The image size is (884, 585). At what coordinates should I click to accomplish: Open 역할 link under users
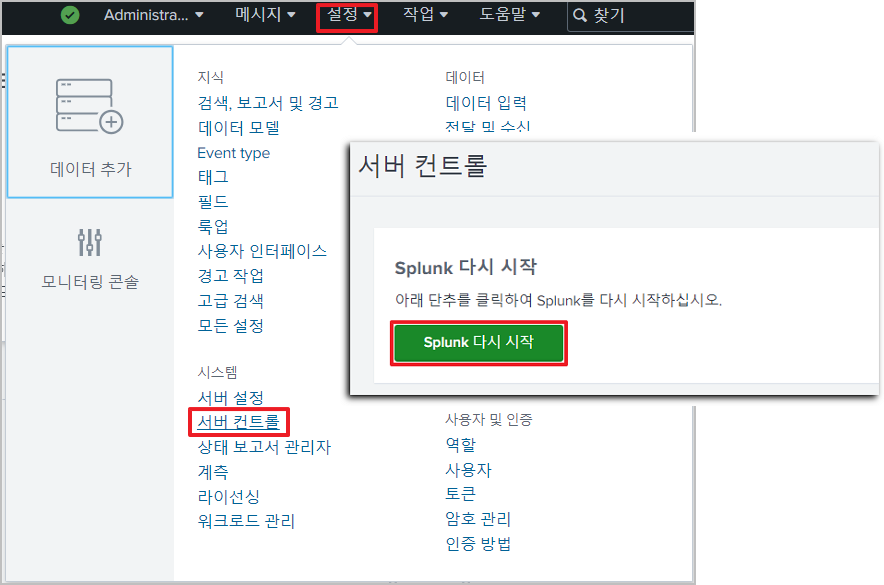461,445
